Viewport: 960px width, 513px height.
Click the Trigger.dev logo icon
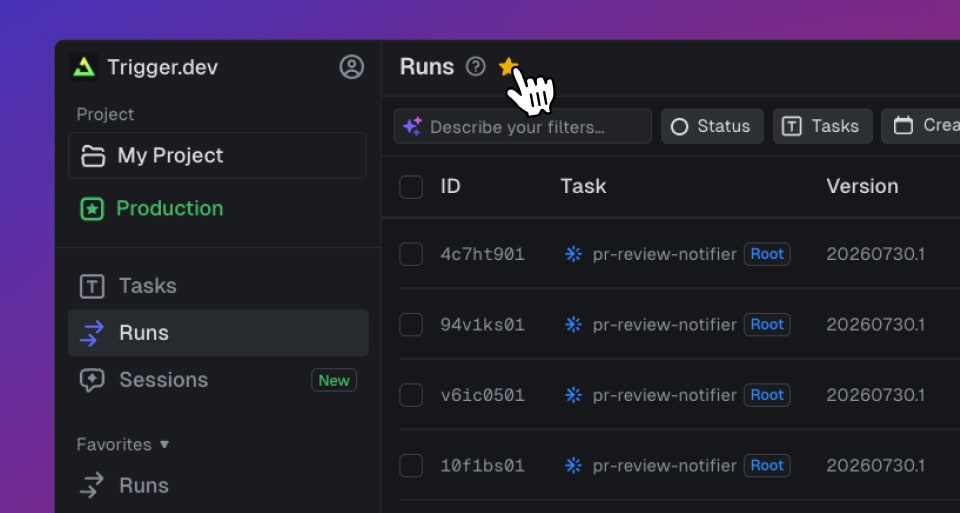coord(84,67)
